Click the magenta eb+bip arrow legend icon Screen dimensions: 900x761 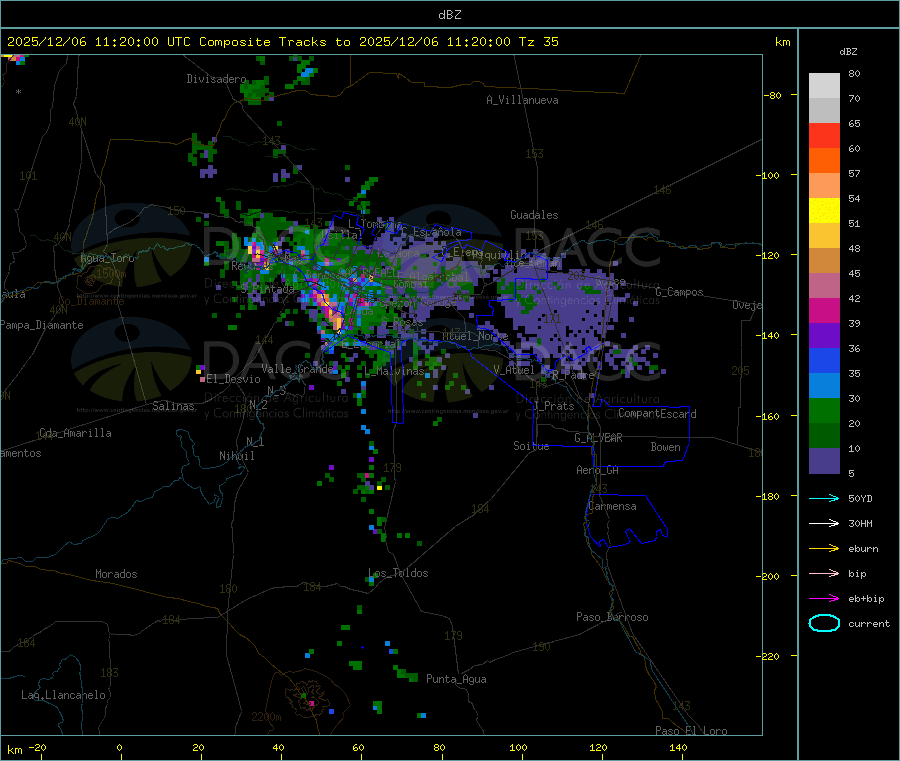824,599
